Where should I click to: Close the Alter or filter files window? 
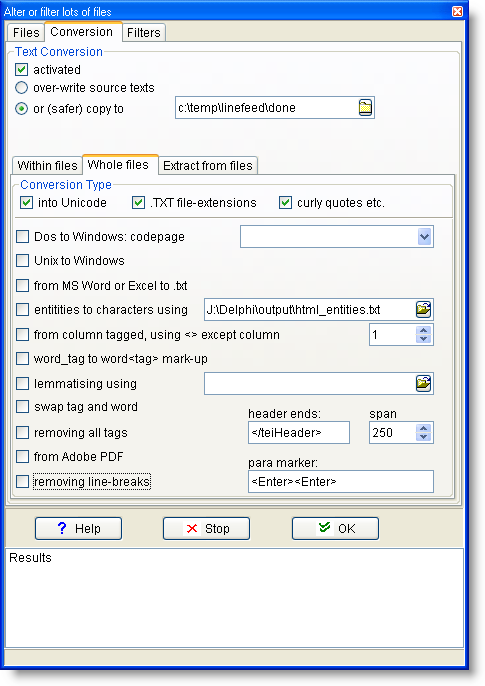click(x=457, y=11)
